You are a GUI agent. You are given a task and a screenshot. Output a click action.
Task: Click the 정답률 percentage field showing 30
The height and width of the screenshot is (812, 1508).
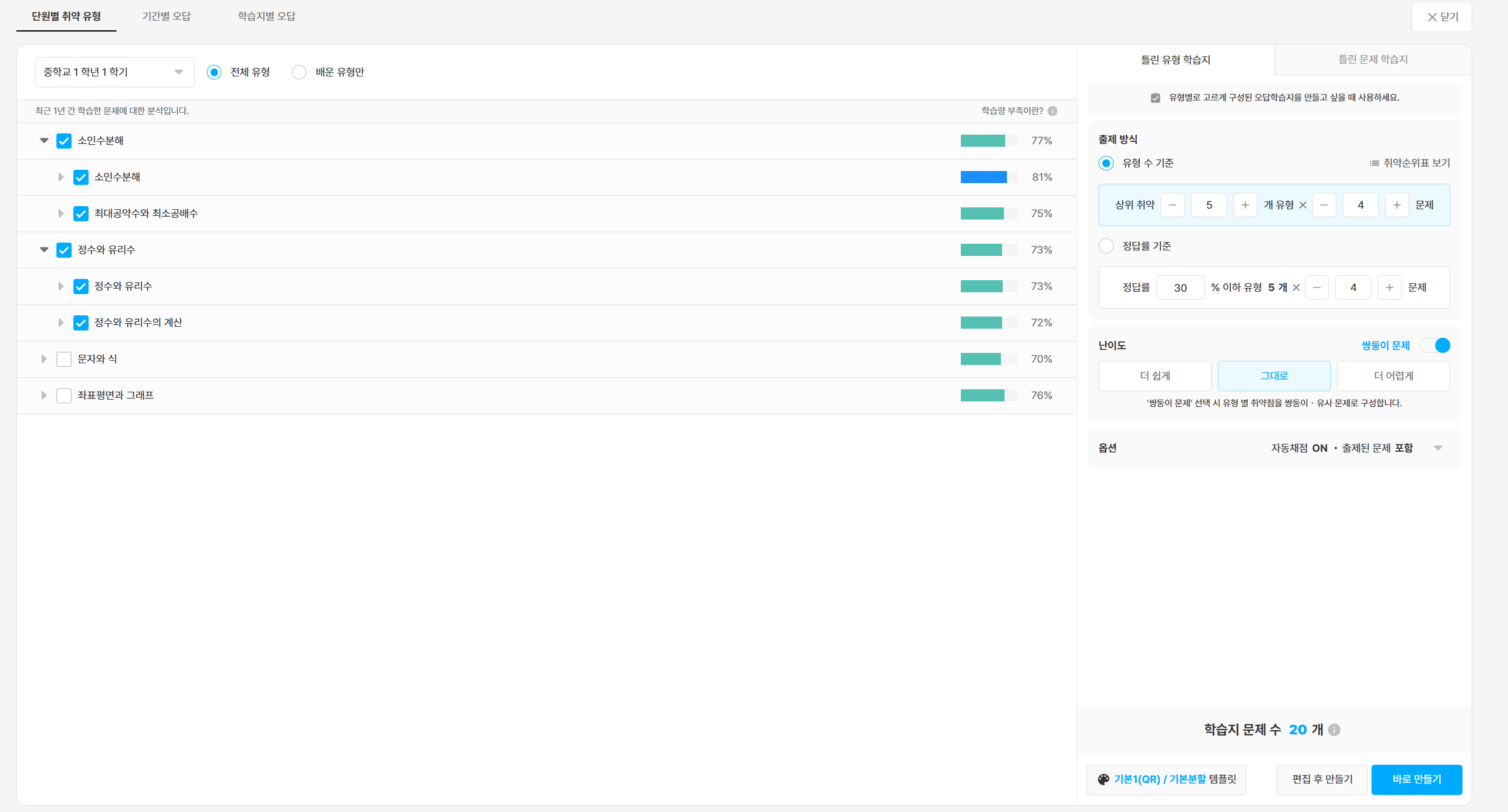[x=1180, y=287]
